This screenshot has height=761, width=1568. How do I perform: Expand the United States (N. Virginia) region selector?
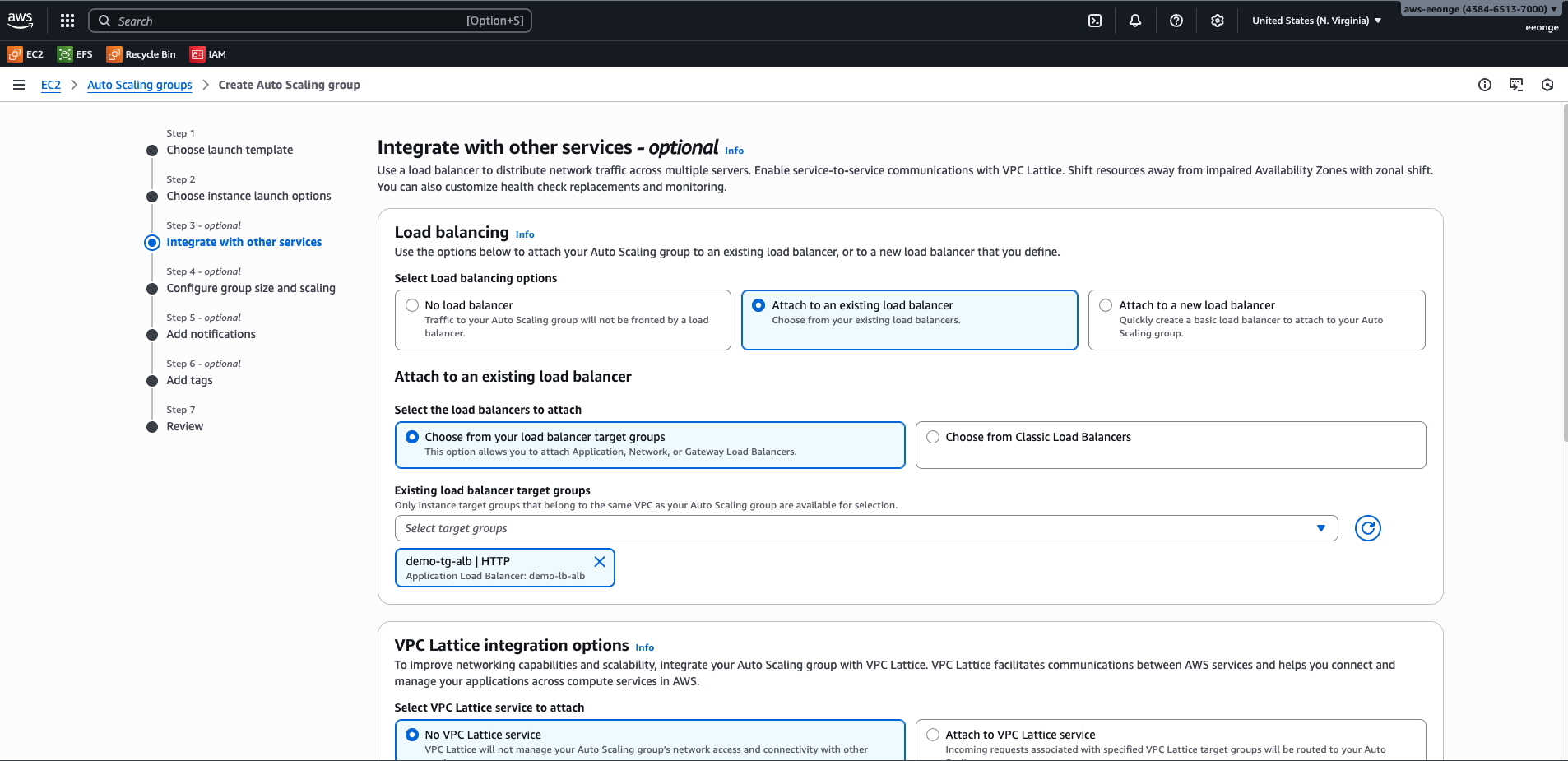point(1316,21)
